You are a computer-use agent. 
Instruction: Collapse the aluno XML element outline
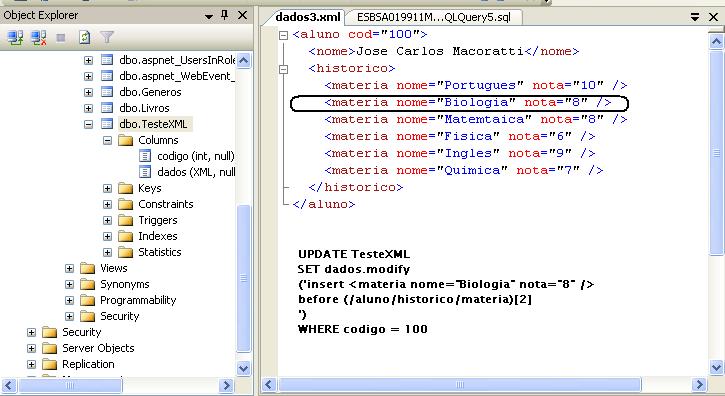(283, 35)
